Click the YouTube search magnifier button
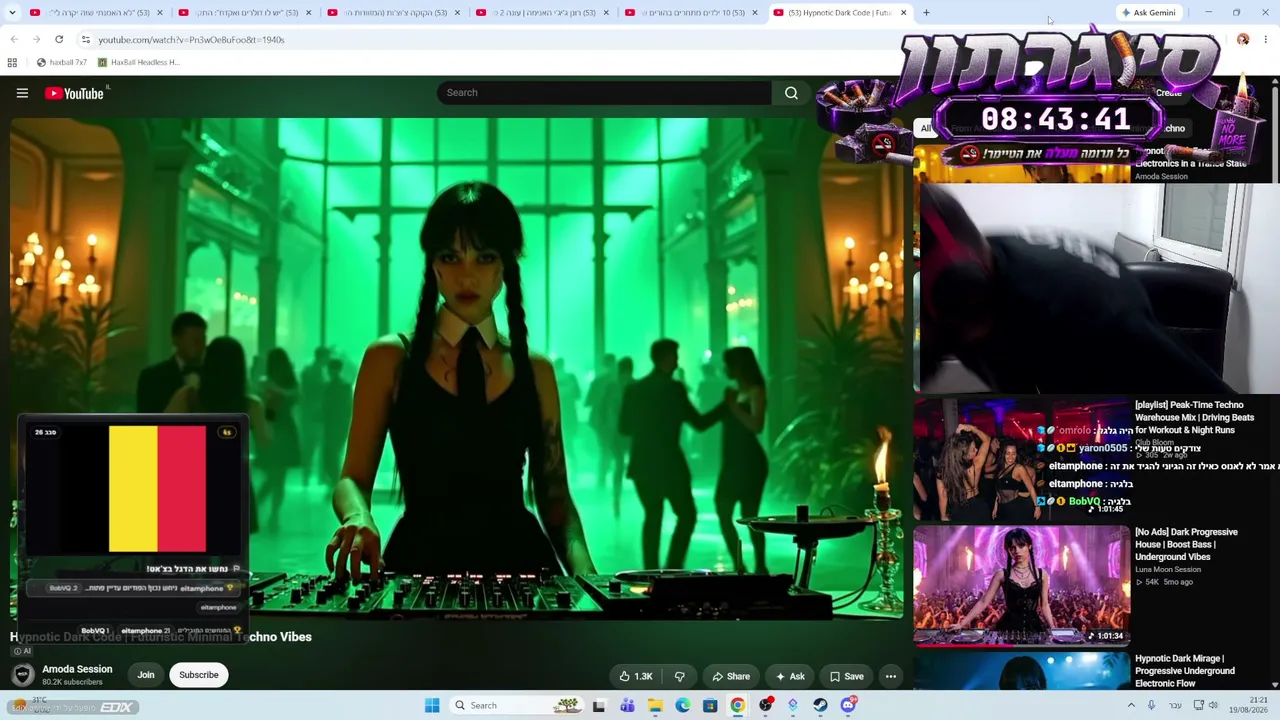 [x=791, y=93]
